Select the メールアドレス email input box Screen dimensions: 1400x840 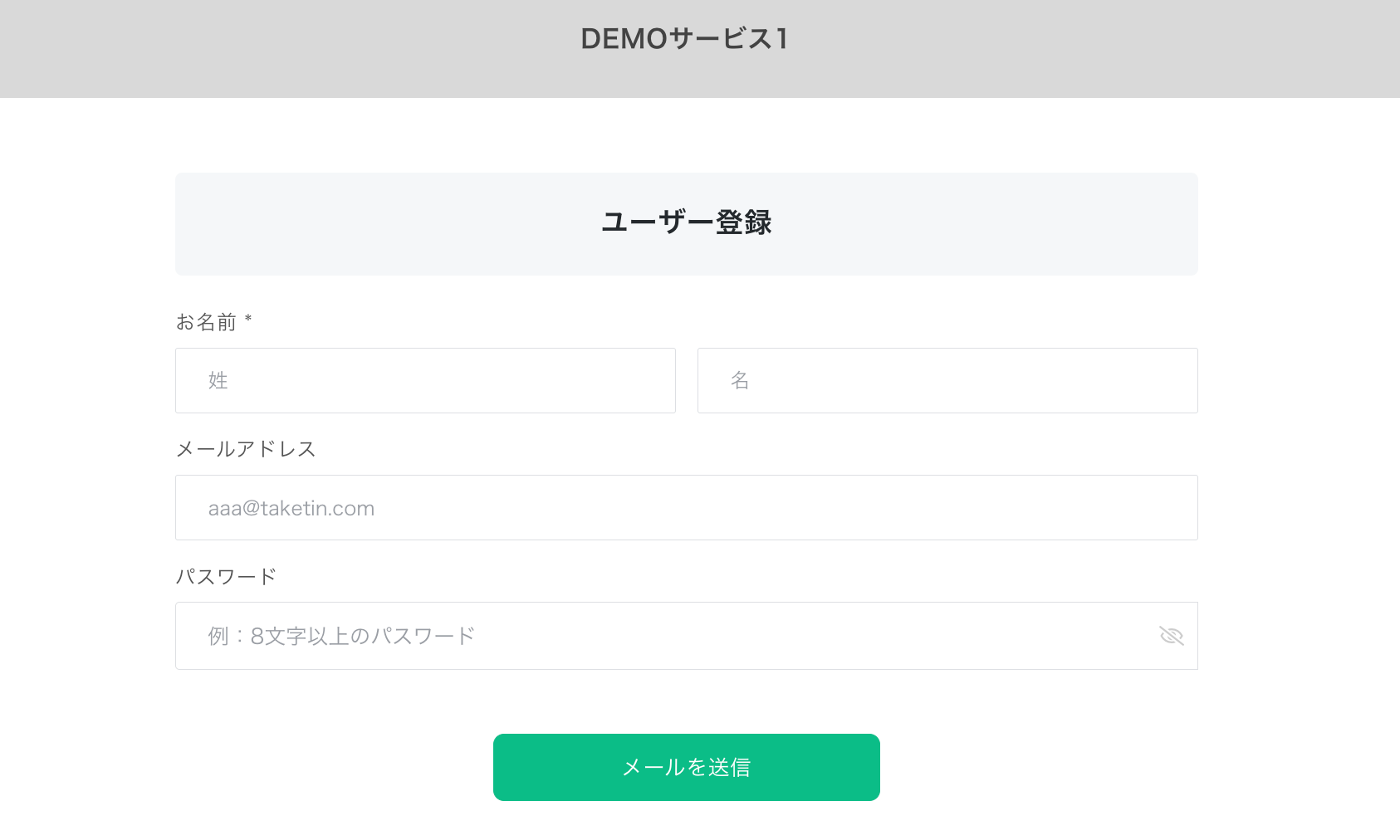click(686, 507)
